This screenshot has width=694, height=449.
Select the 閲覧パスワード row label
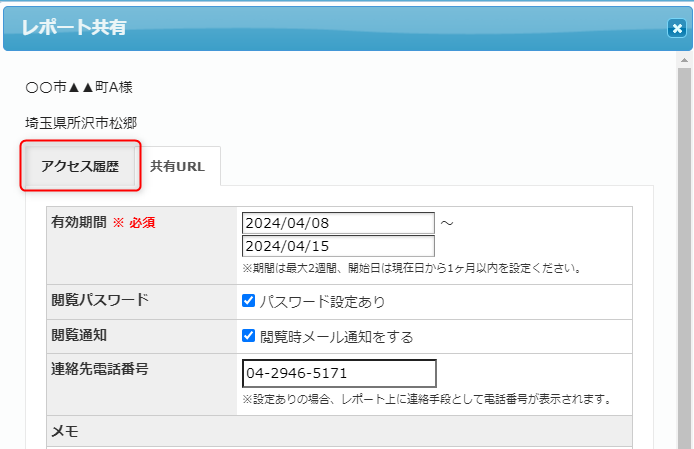[99, 299]
